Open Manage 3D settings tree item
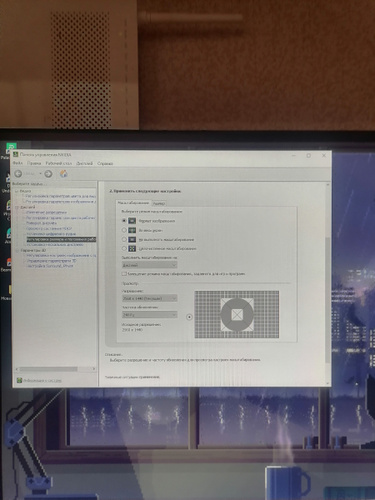The image size is (375, 500). 51,261
